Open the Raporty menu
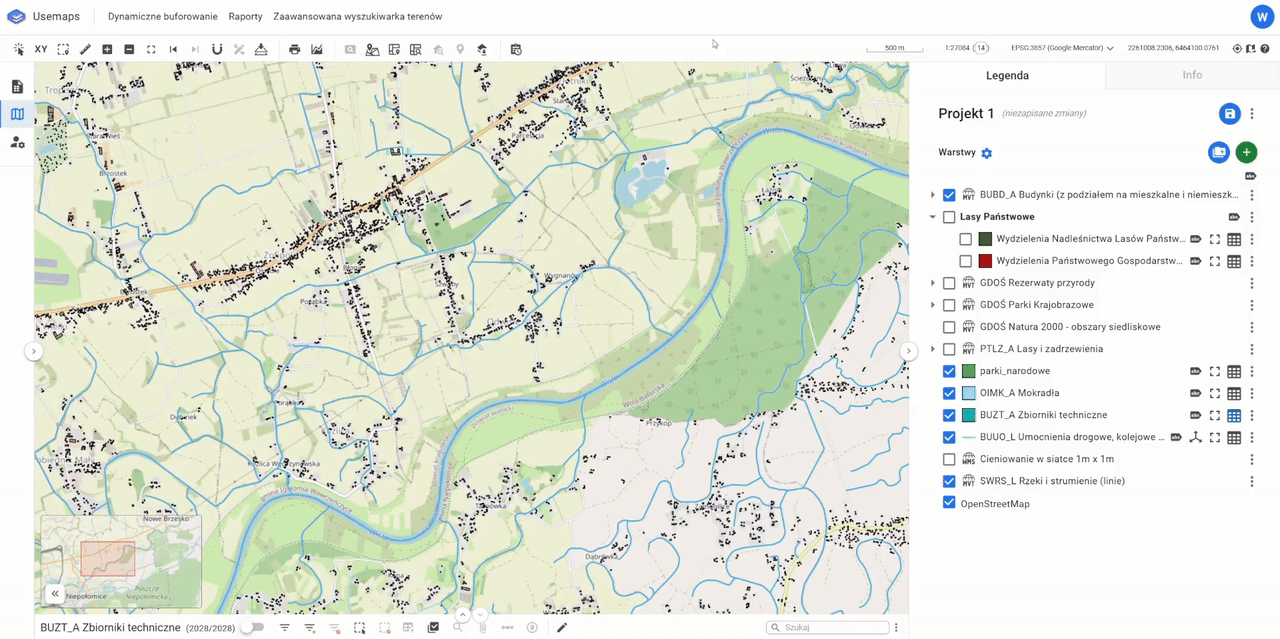The width and height of the screenshot is (1280, 639). coord(245,17)
